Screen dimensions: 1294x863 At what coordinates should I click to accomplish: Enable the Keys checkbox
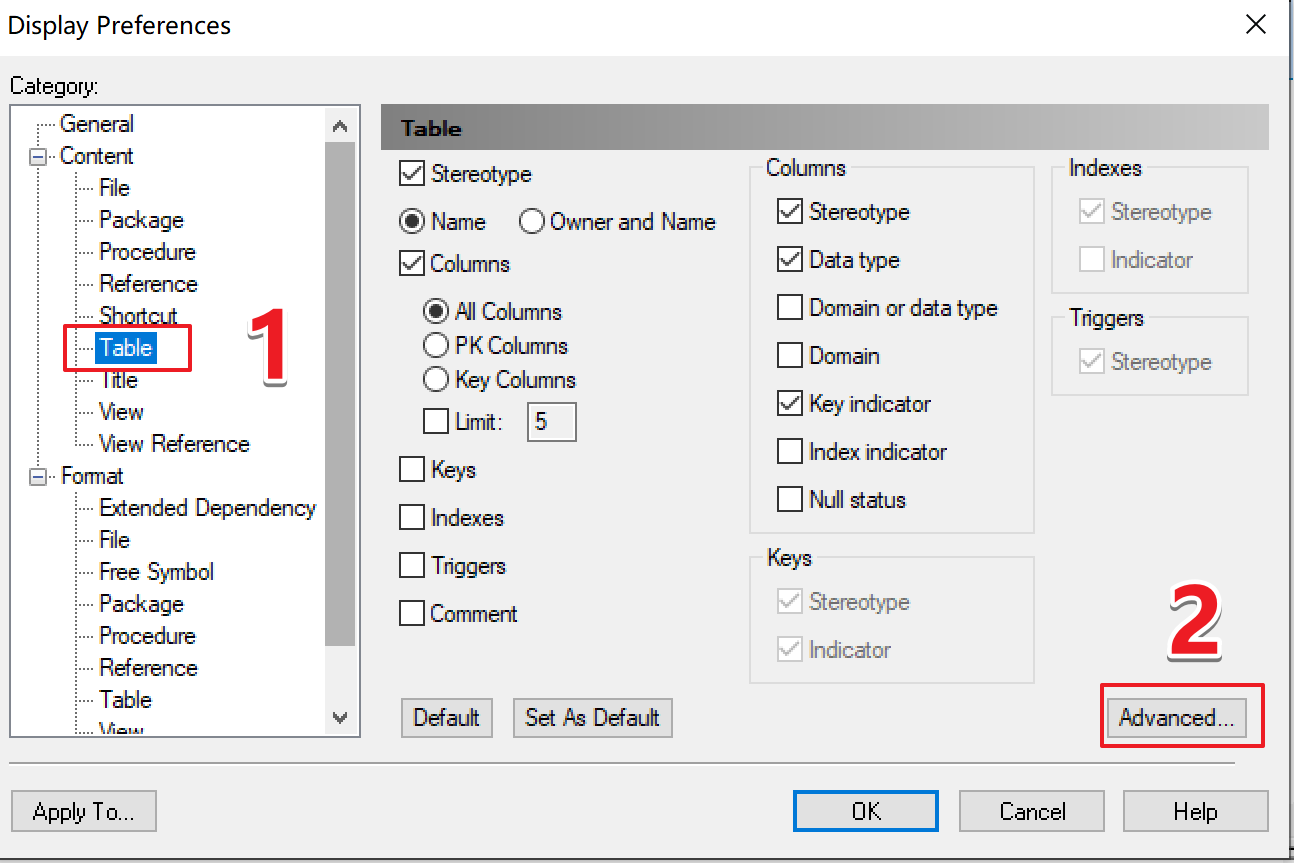(413, 469)
